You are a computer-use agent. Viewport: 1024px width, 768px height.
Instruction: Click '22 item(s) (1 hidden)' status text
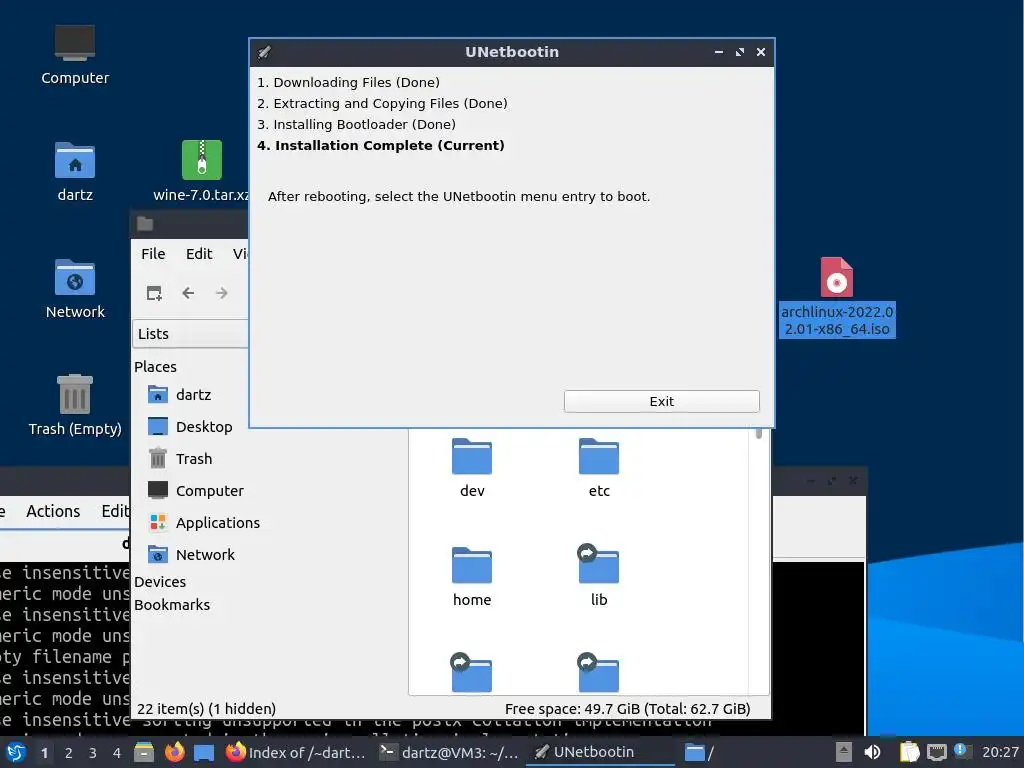[x=206, y=709]
